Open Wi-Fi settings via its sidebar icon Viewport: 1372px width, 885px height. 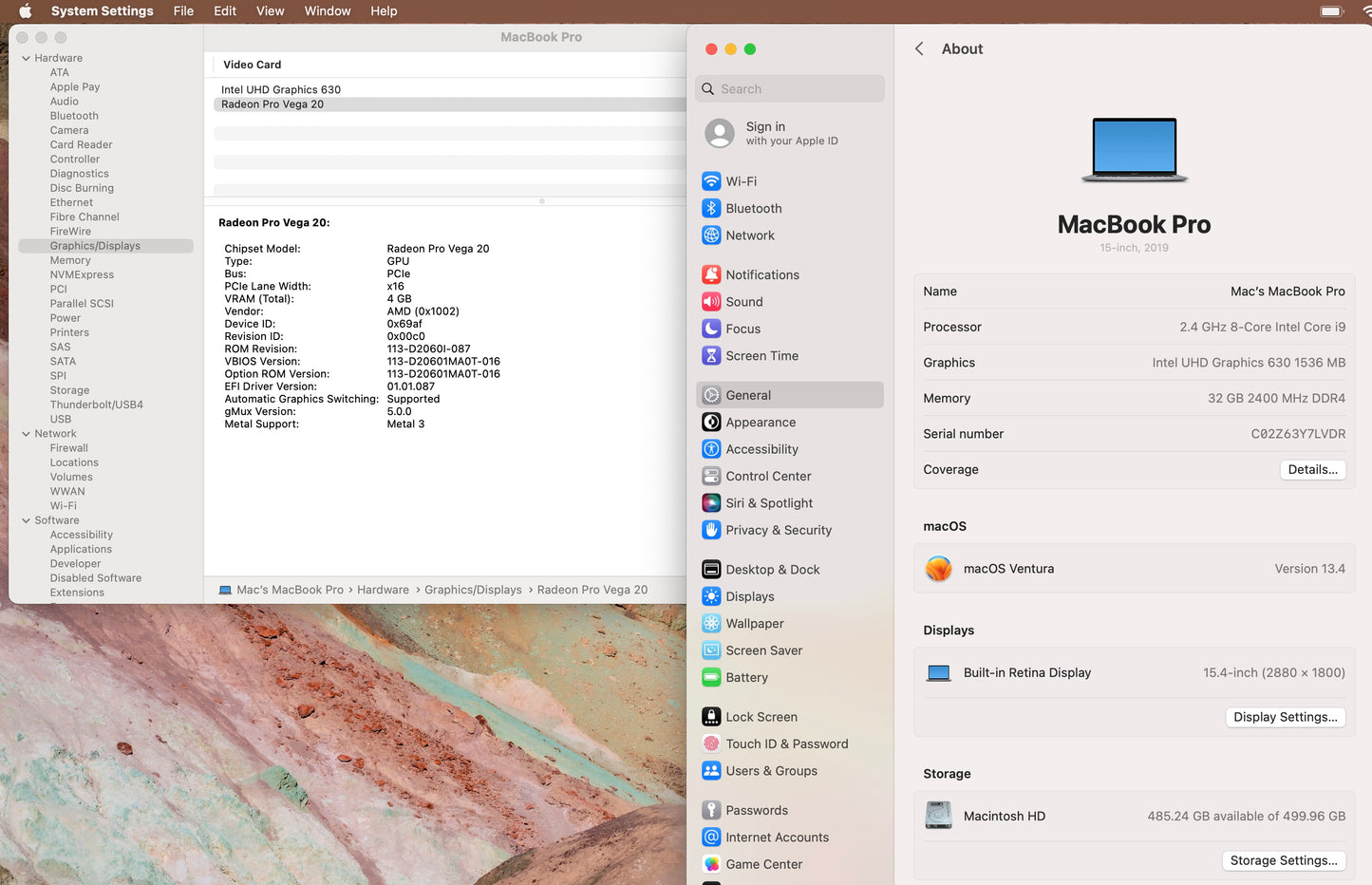[x=711, y=181]
